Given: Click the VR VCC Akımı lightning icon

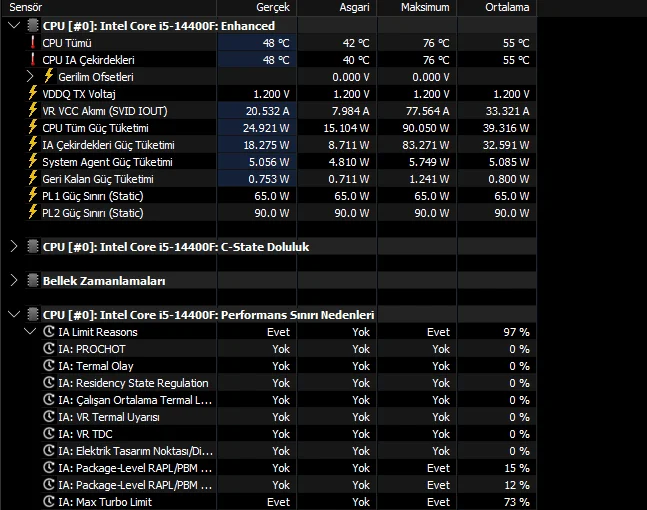Looking at the screenshot, I should click(33, 110).
